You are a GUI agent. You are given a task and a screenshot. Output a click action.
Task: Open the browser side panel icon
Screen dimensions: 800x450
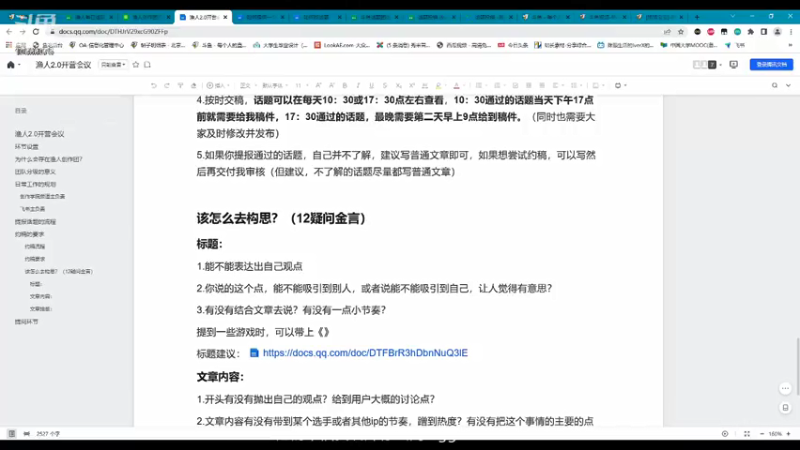pyautogui.click(x=764, y=32)
